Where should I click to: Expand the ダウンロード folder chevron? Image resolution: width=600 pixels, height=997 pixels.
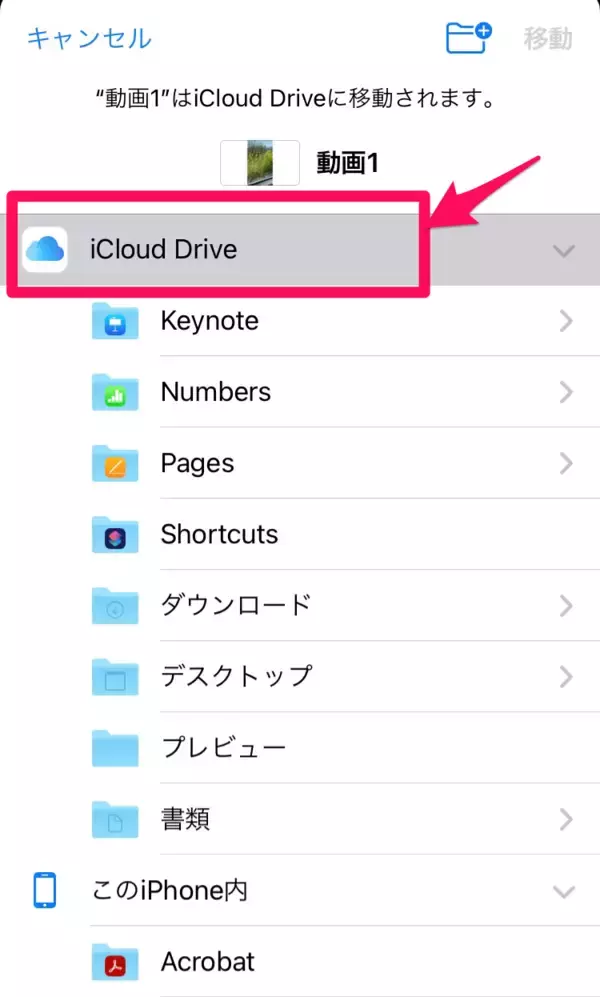(566, 606)
